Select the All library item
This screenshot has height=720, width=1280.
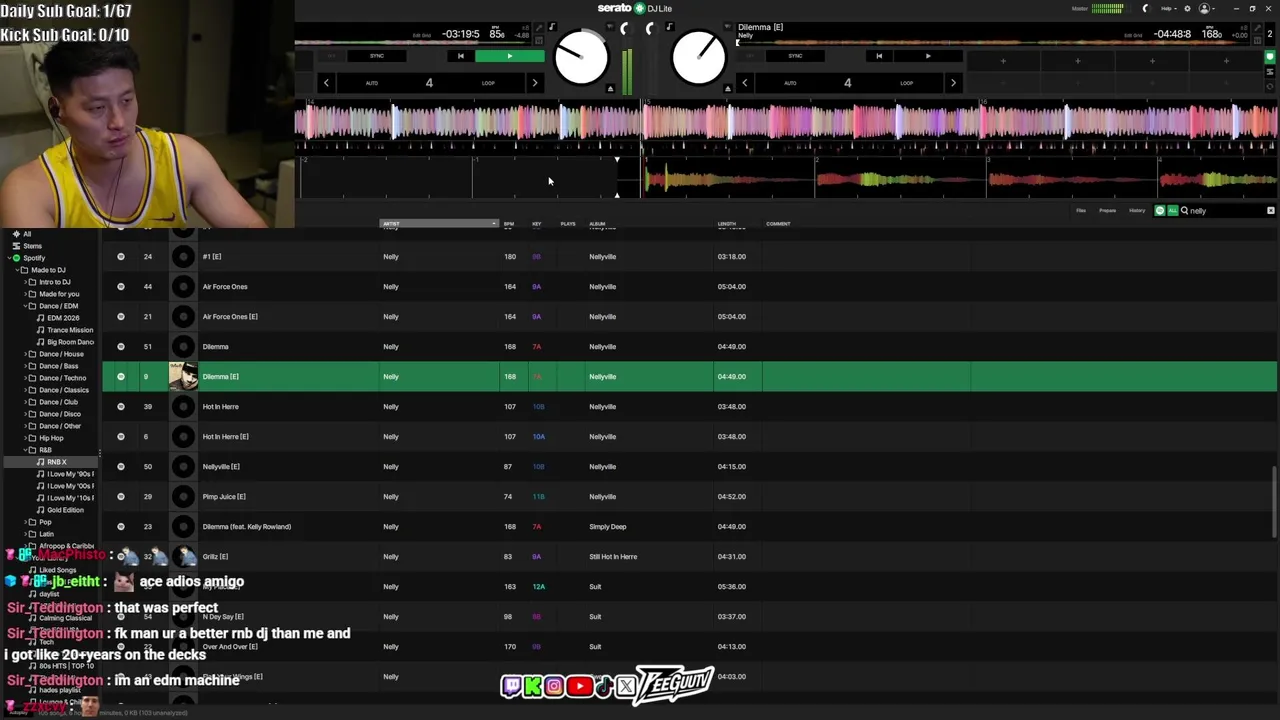point(27,234)
